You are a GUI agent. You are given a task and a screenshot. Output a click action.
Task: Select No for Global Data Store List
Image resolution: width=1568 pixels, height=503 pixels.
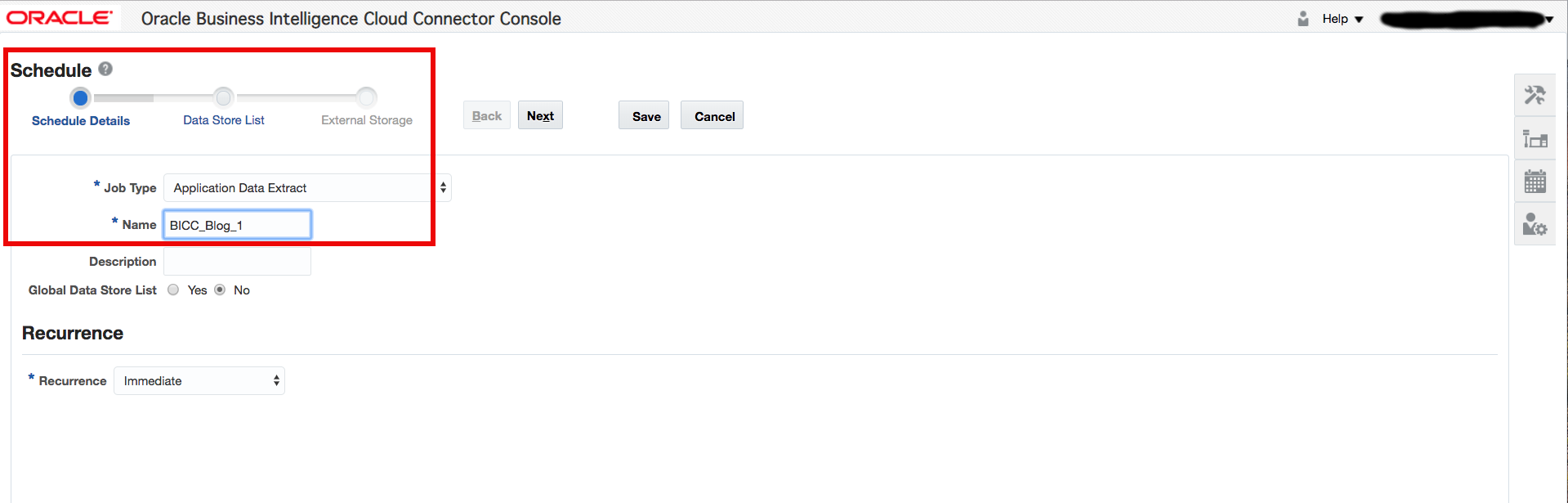(x=220, y=290)
